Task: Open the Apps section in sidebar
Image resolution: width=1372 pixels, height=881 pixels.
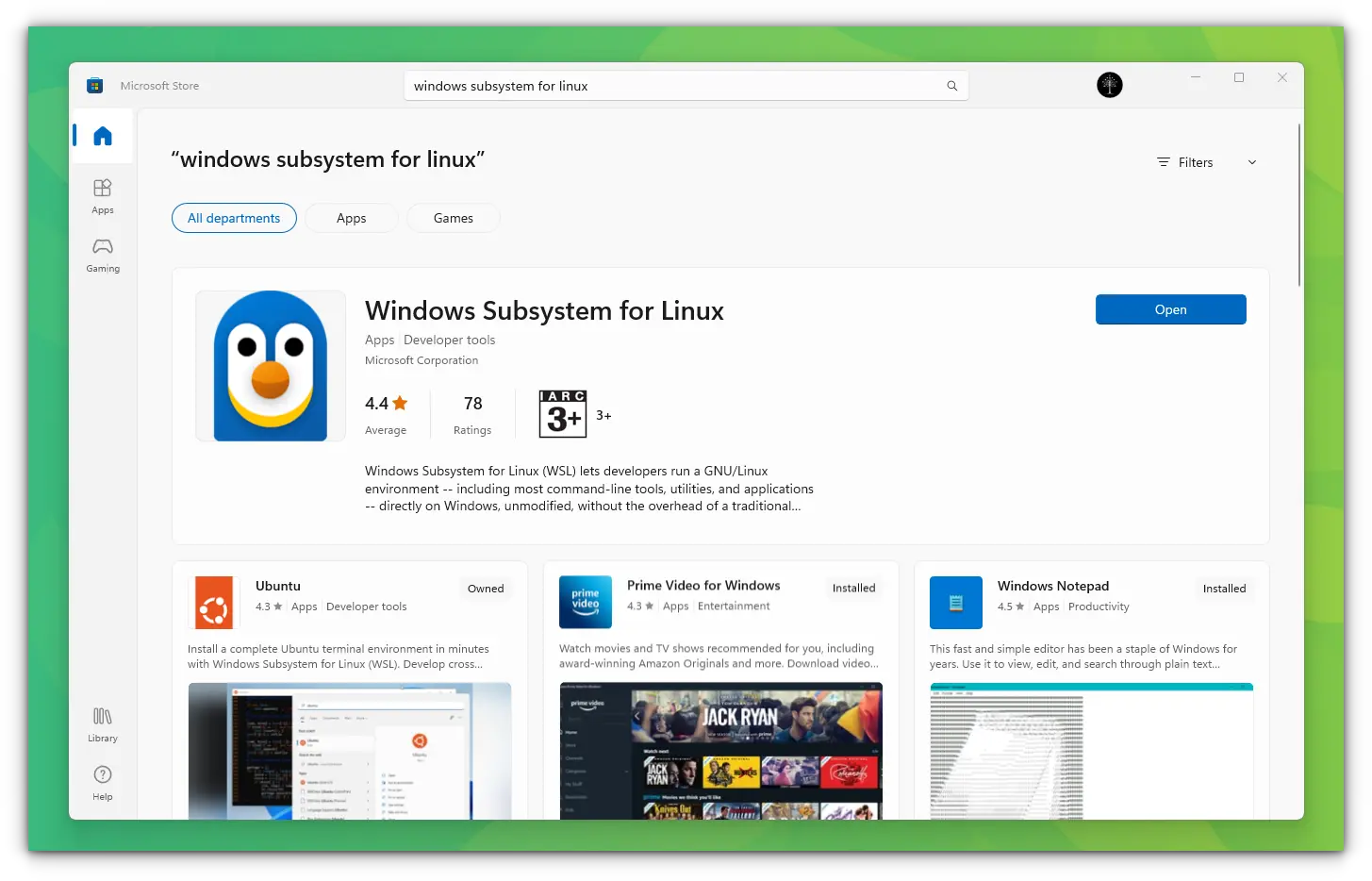Action: point(103,196)
